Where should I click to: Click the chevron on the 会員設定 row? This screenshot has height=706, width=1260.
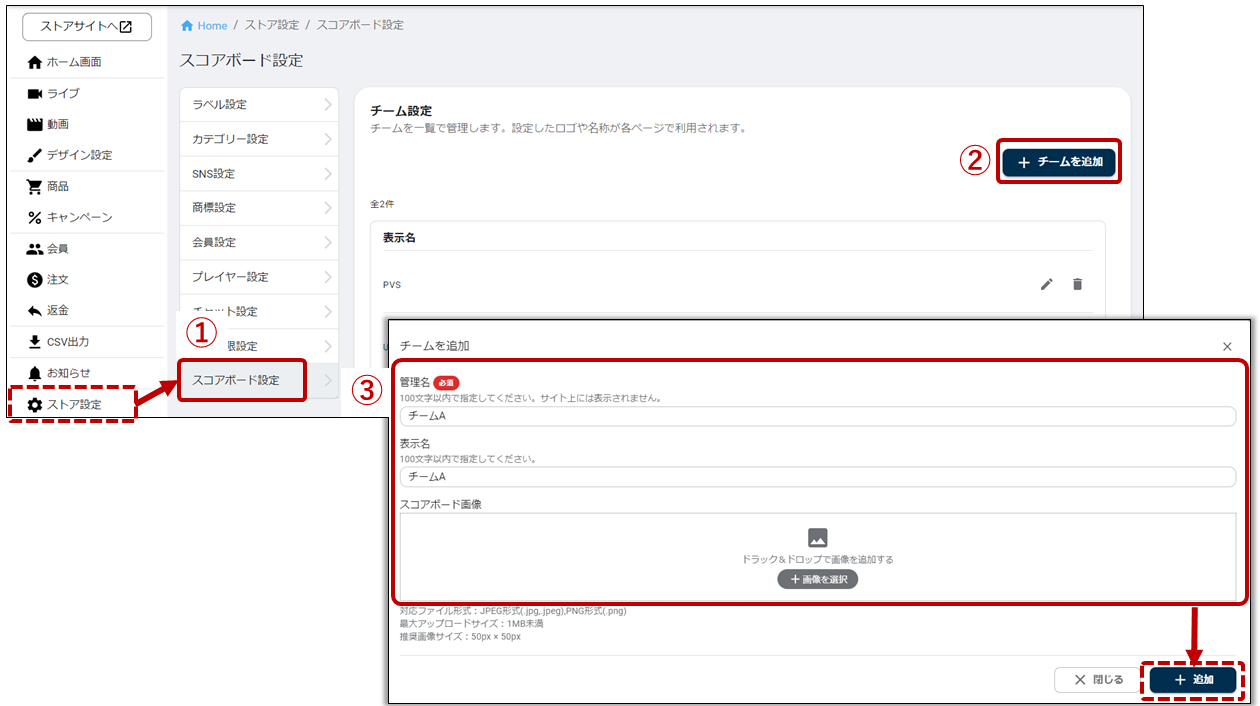point(328,242)
